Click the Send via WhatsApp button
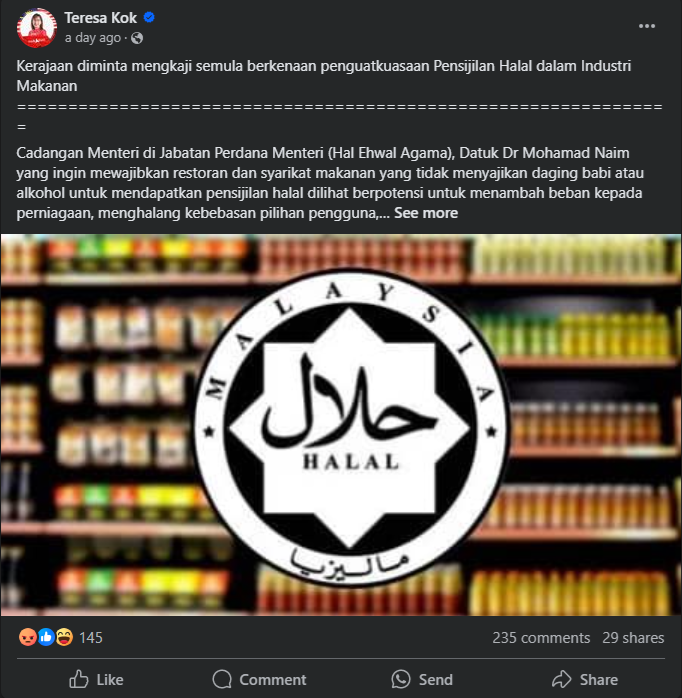 click(x=422, y=679)
